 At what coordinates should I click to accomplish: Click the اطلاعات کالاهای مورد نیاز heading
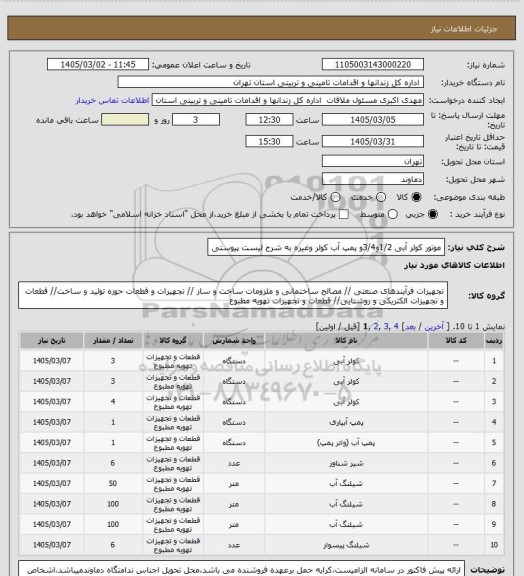pos(455,265)
